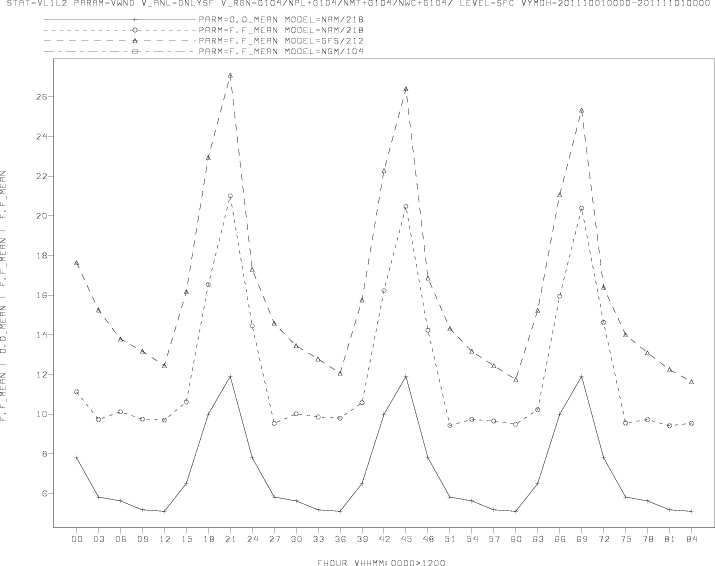Click the solid-line plus data point at hour 45
The height and width of the screenshot is (566, 715).
(406, 376)
